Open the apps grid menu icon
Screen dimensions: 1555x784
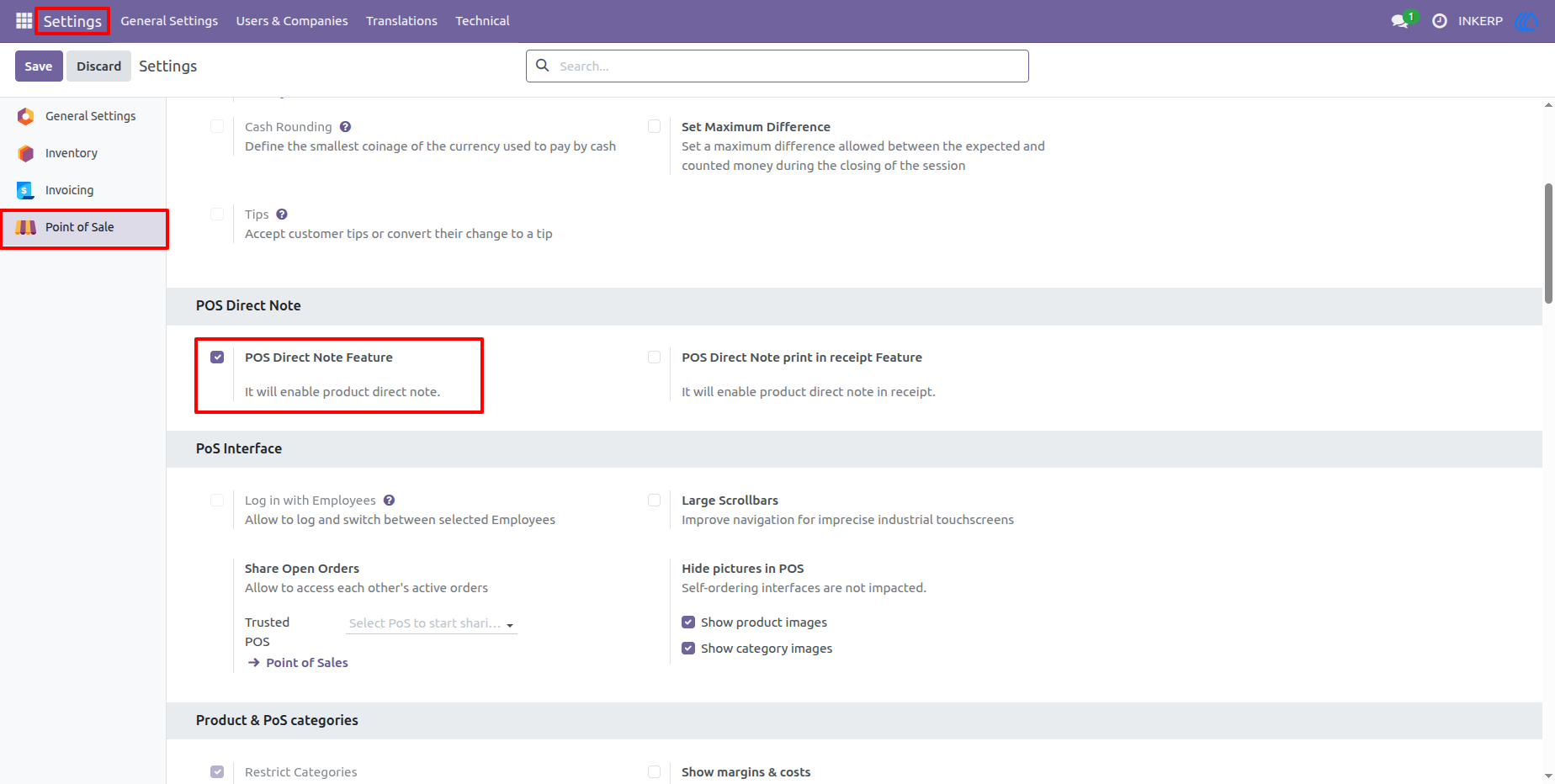[x=24, y=20]
